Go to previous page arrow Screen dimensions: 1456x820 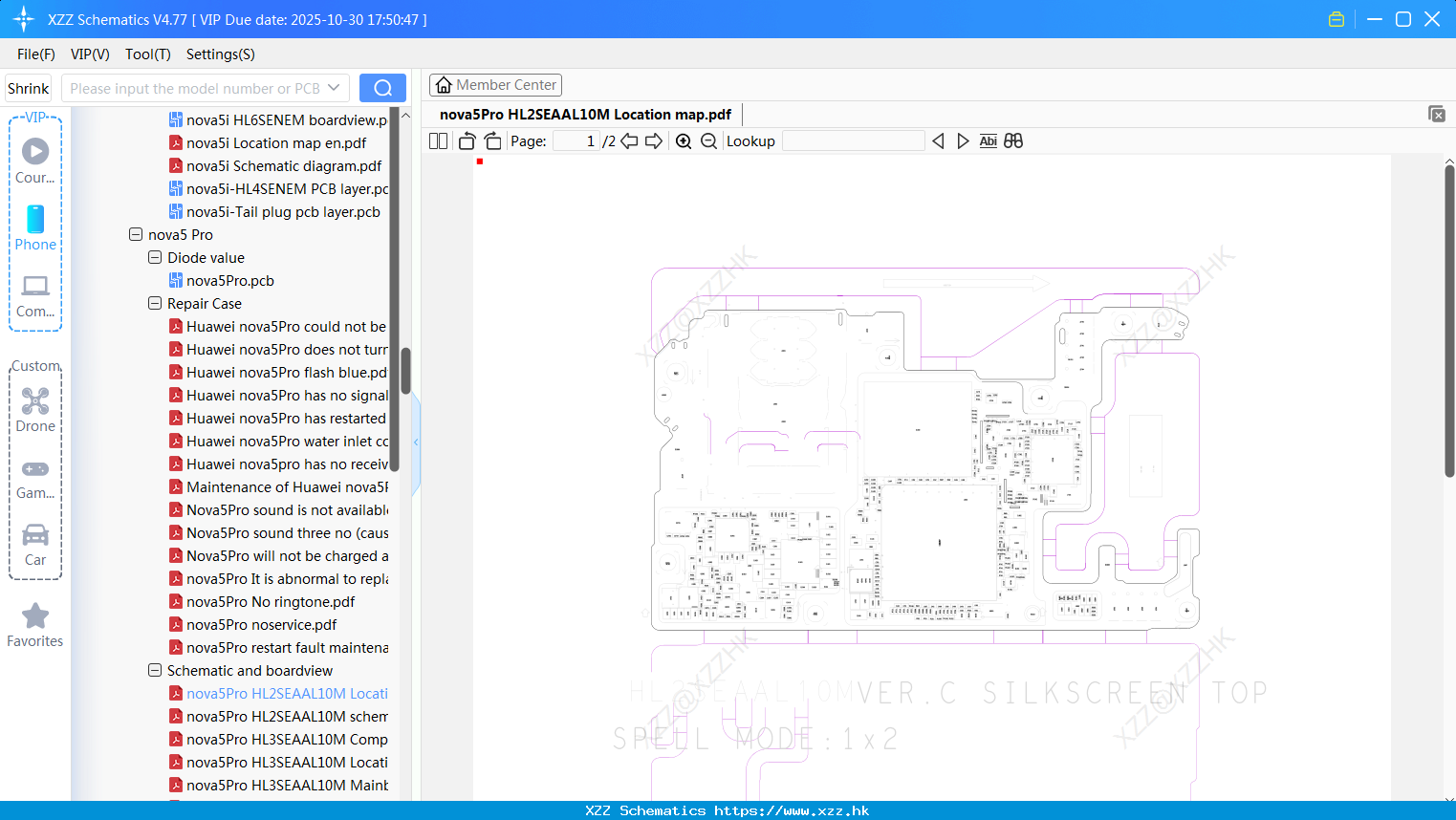pos(629,141)
